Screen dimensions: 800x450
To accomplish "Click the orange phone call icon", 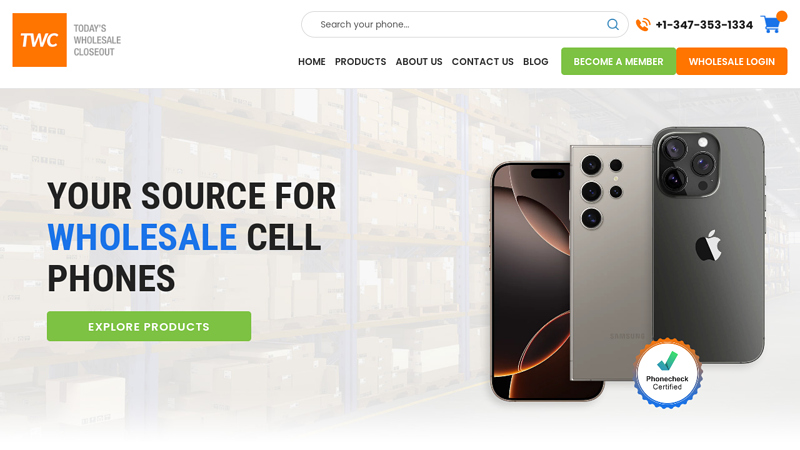I will (x=643, y=24).
